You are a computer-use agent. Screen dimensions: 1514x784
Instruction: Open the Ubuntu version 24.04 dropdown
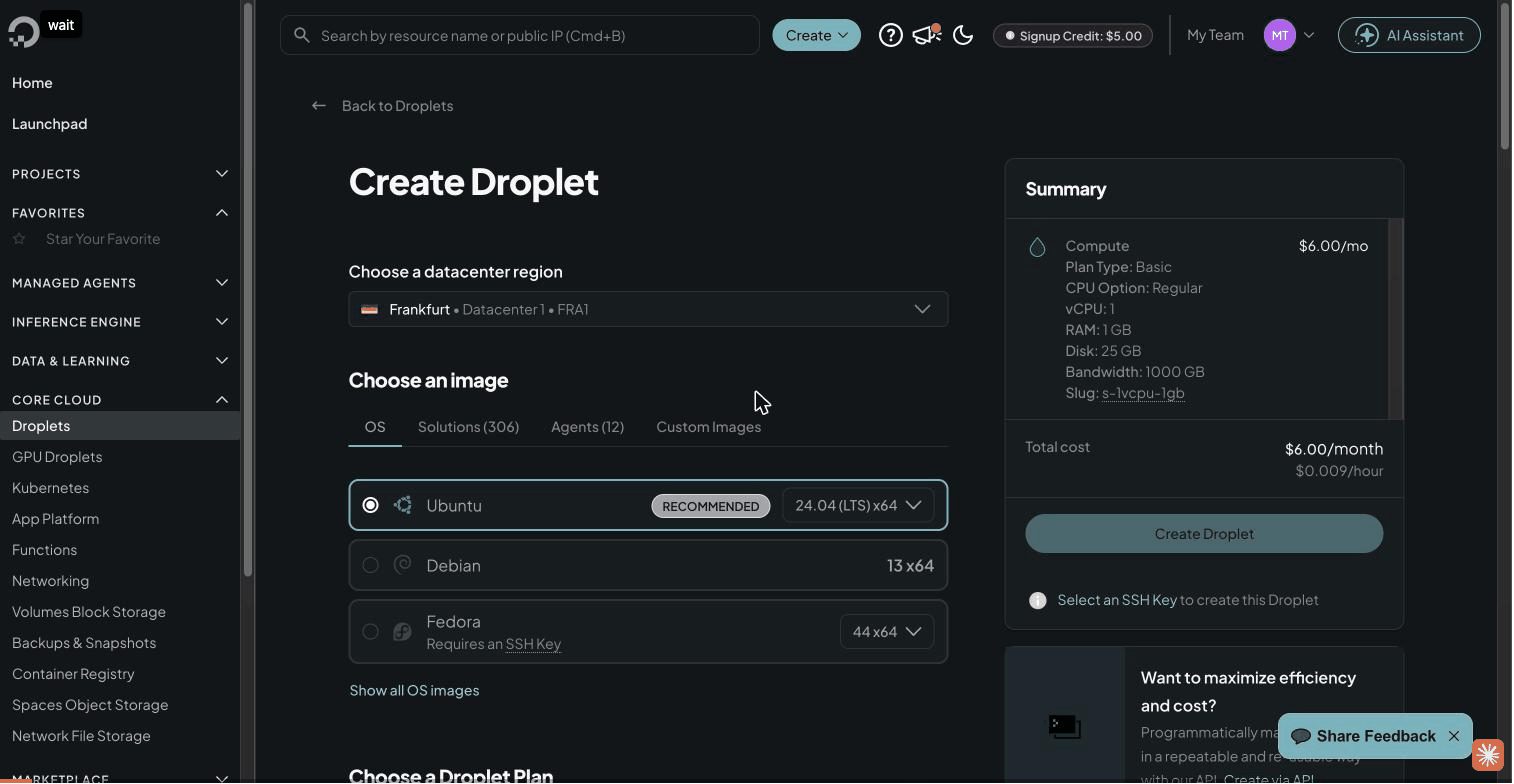click(858, 505)
